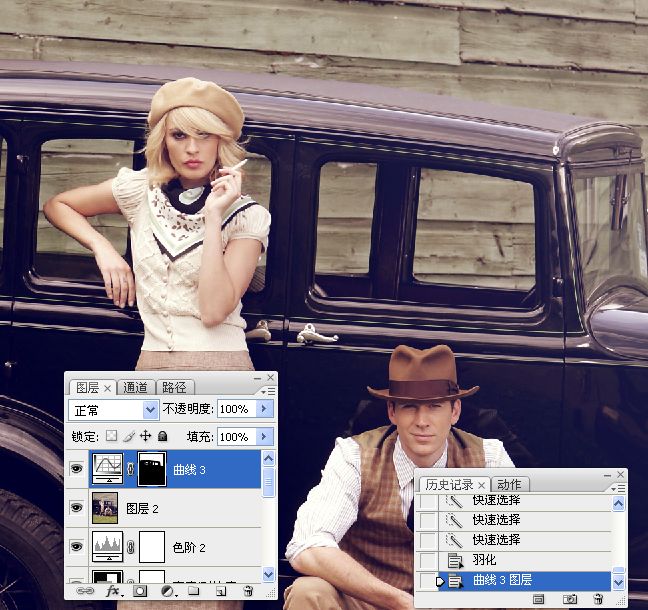This screenshot has height=610, width=648.
Task: Open the layer style fx menu
Action: pos(111,591)
